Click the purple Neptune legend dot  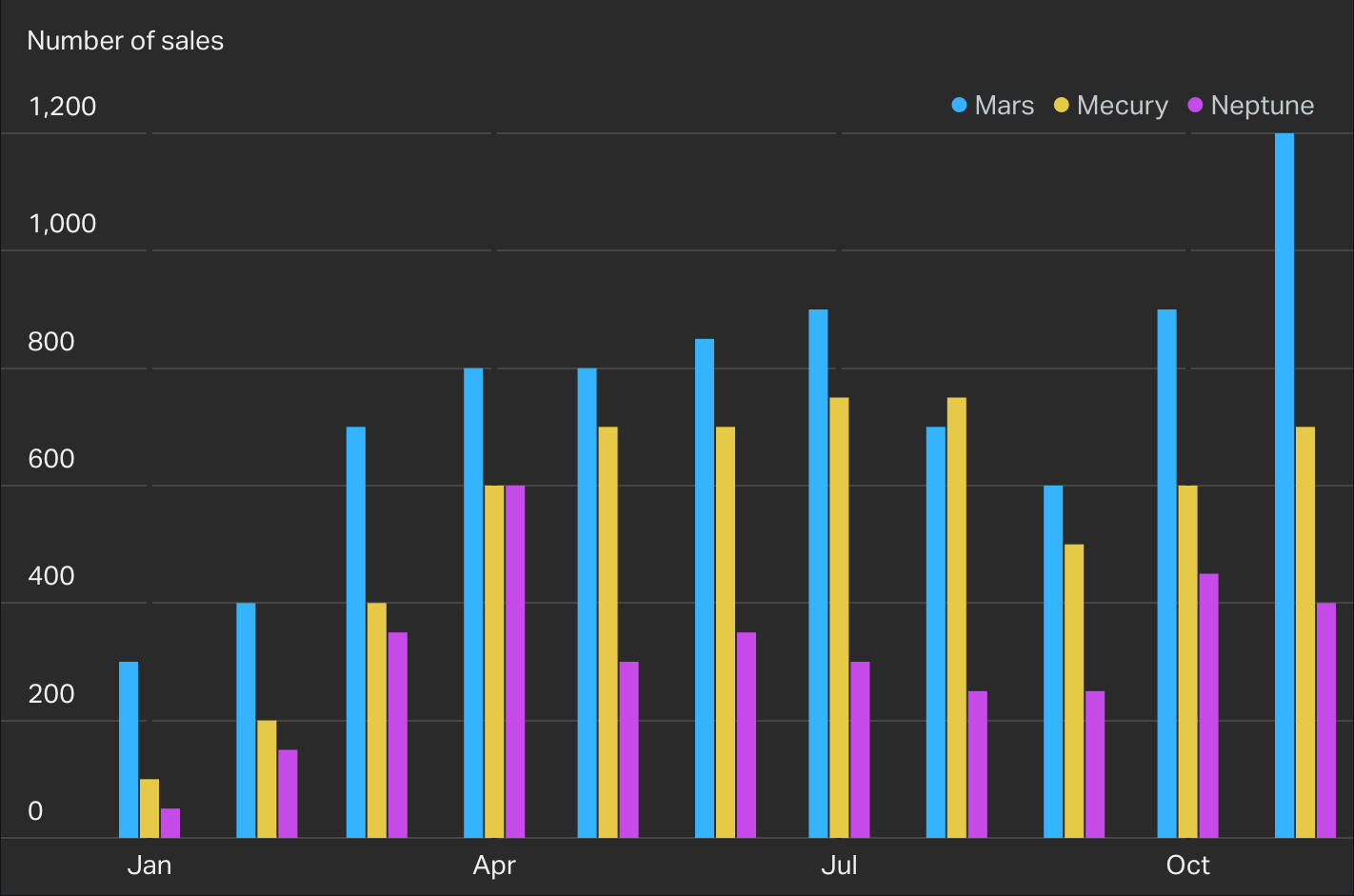pos(1195,106)
